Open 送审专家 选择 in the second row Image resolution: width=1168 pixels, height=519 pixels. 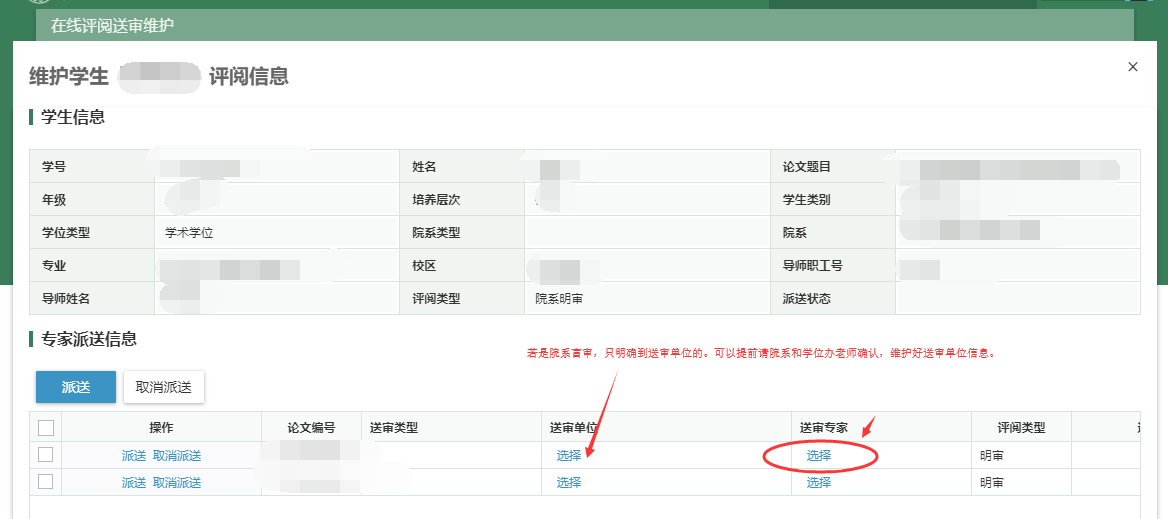coord(819,483)
